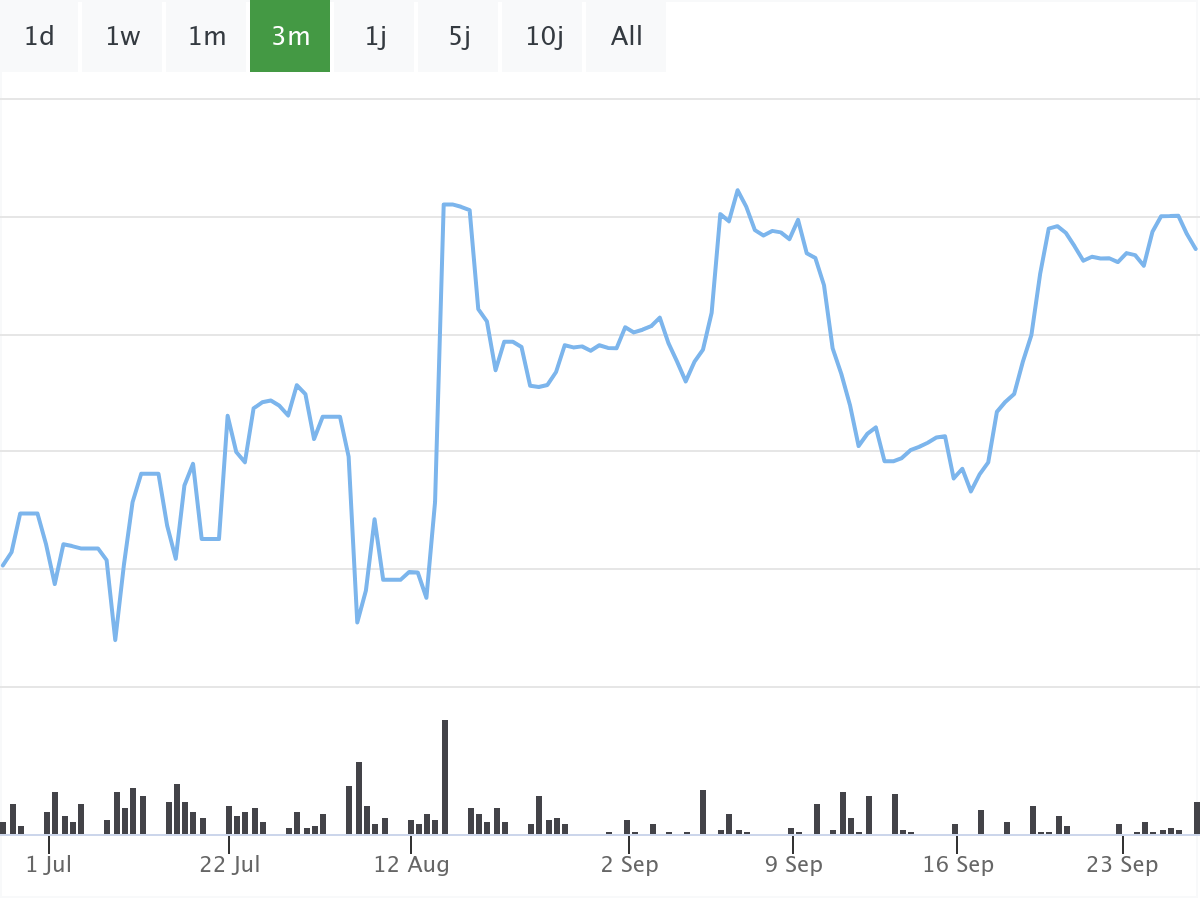
Task: Show the 10j chart range
Action: coord(544,37)
